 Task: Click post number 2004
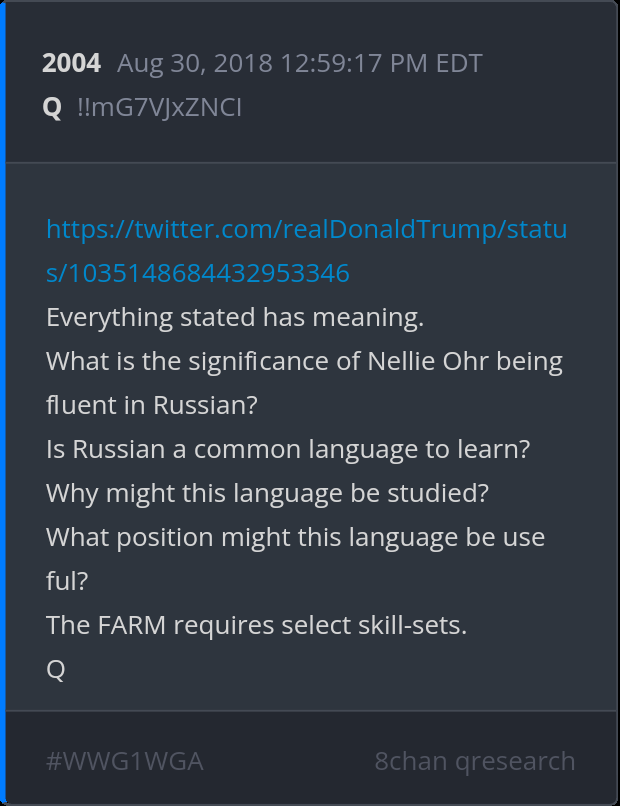71,64
